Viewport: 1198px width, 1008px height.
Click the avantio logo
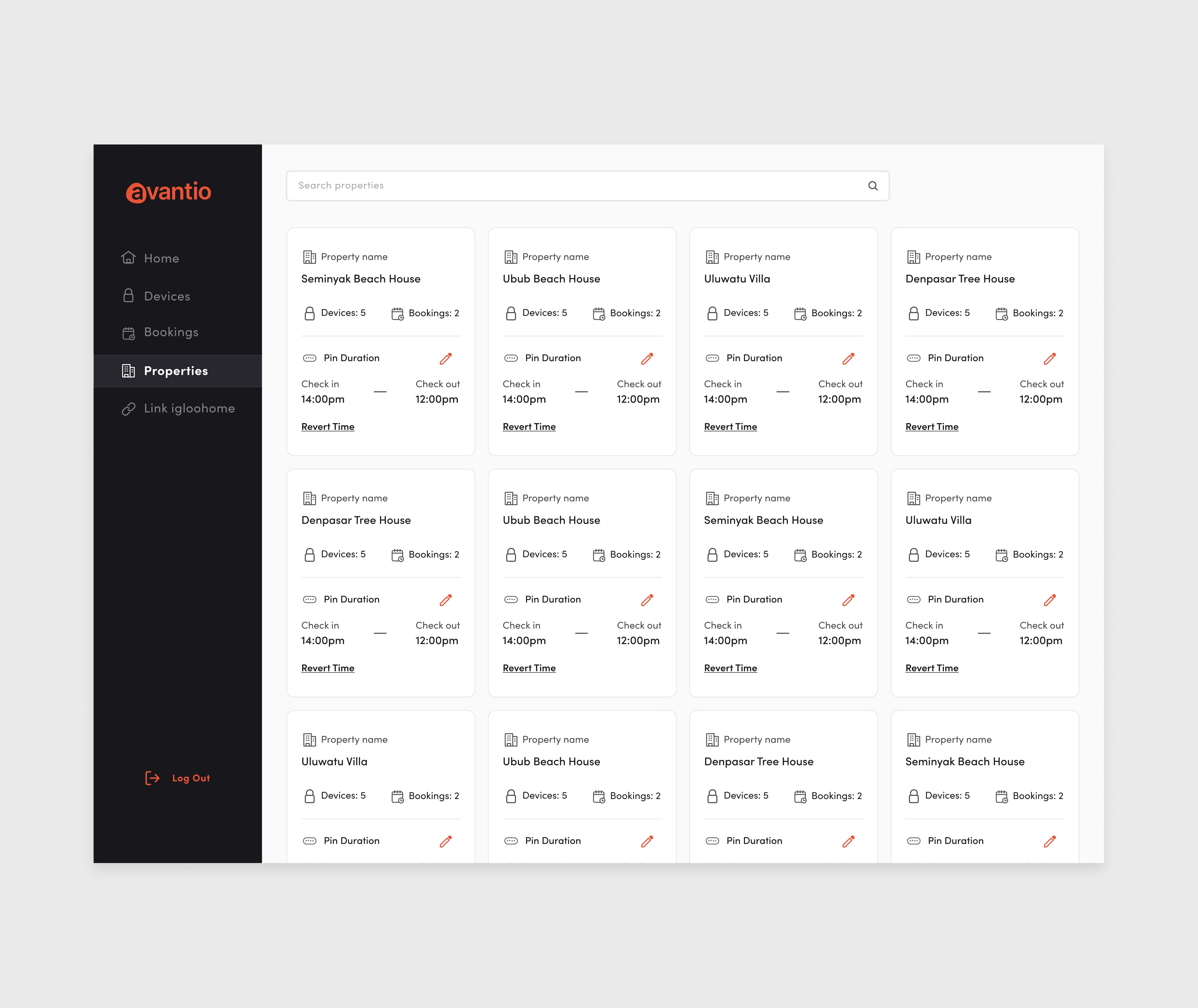click(x=168, y=192)
